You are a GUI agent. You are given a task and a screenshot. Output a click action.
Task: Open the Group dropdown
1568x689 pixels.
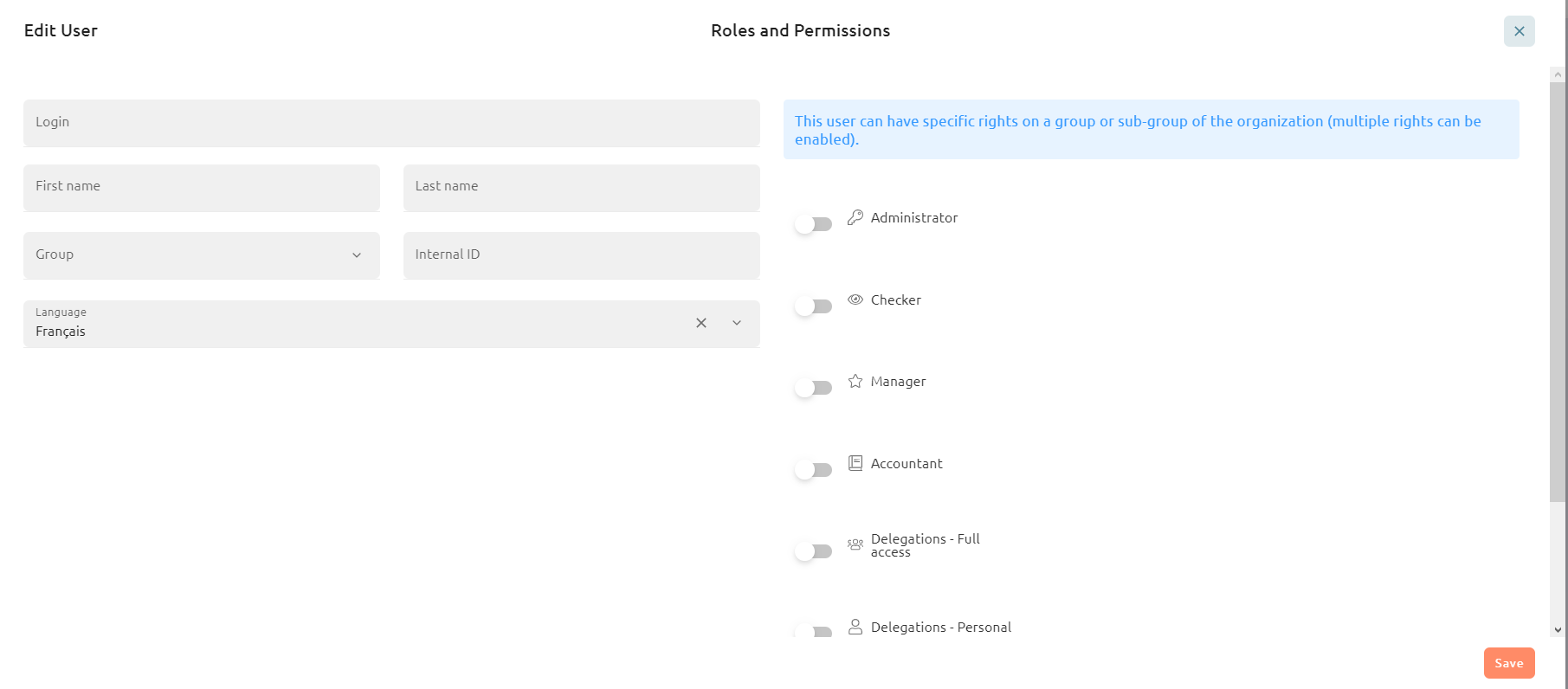point(202,255)
